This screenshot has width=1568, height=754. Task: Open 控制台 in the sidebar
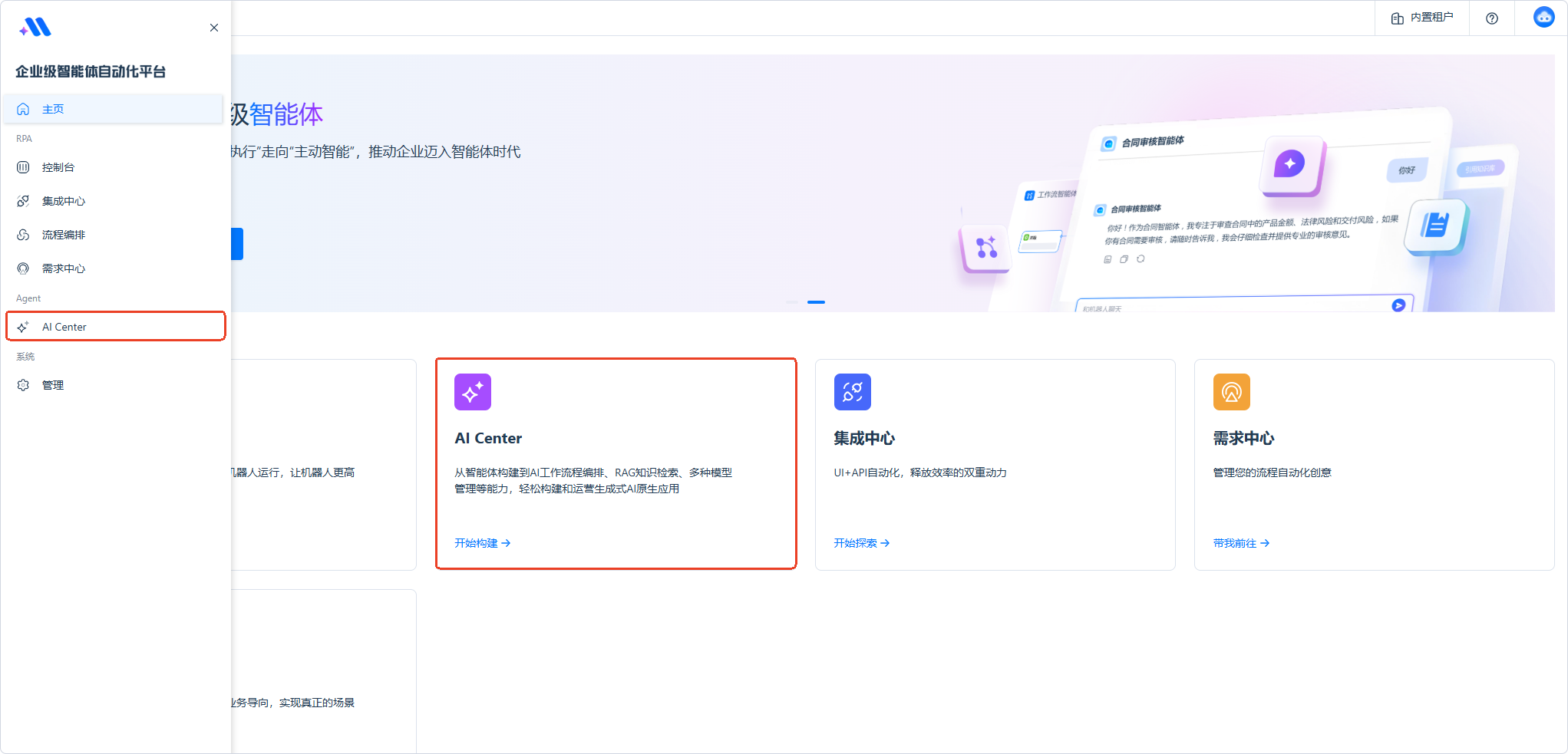[58, 167]
